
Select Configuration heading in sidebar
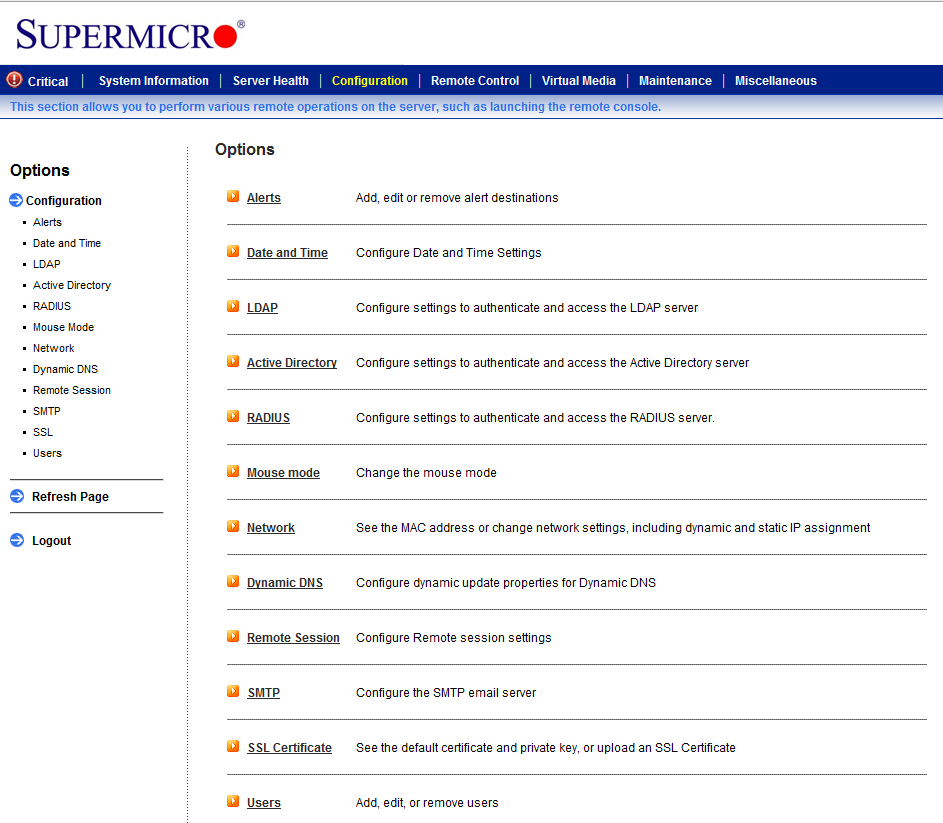(64, 201)
